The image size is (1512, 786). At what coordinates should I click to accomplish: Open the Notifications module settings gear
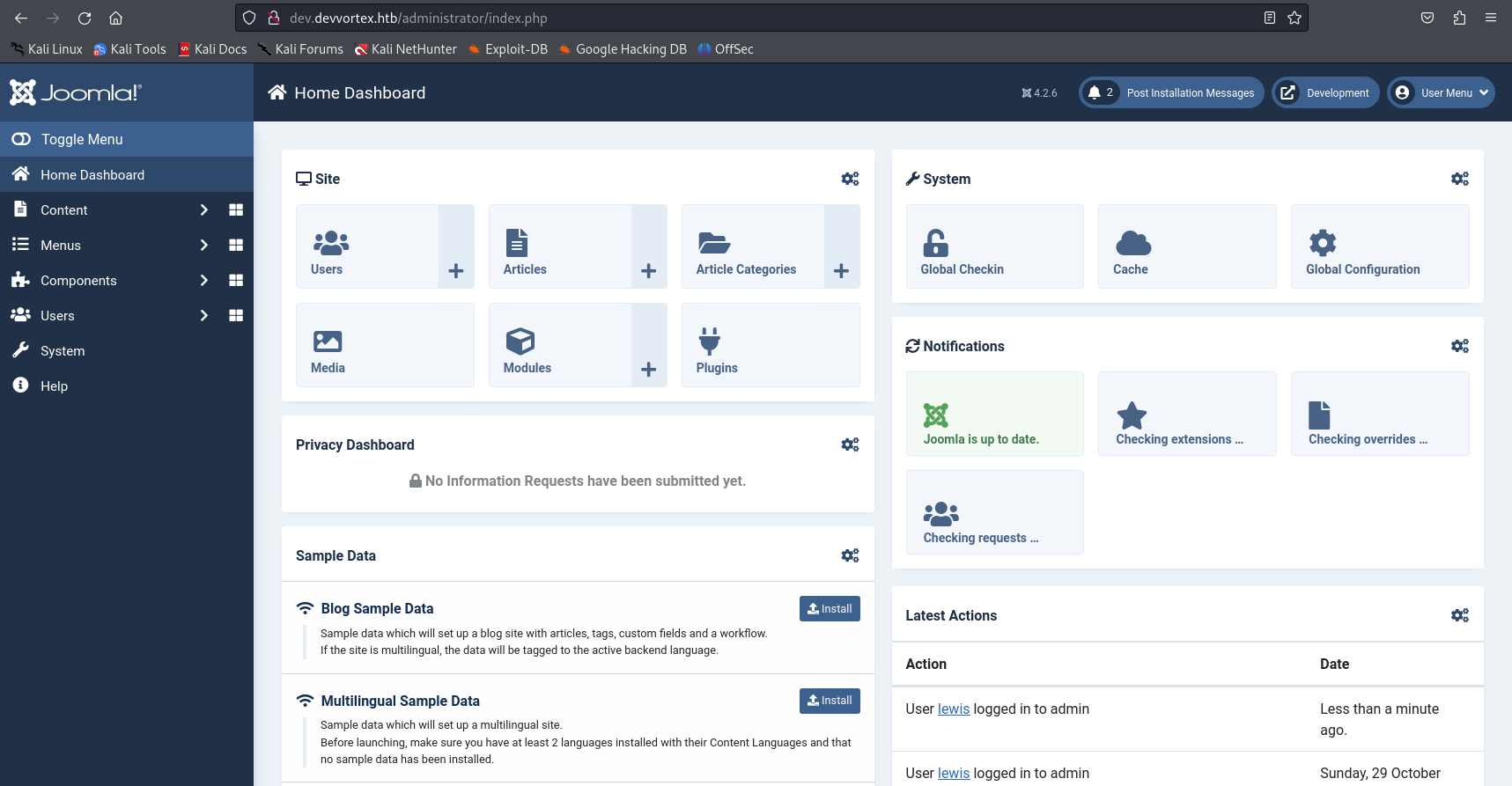click(1460, 346)
